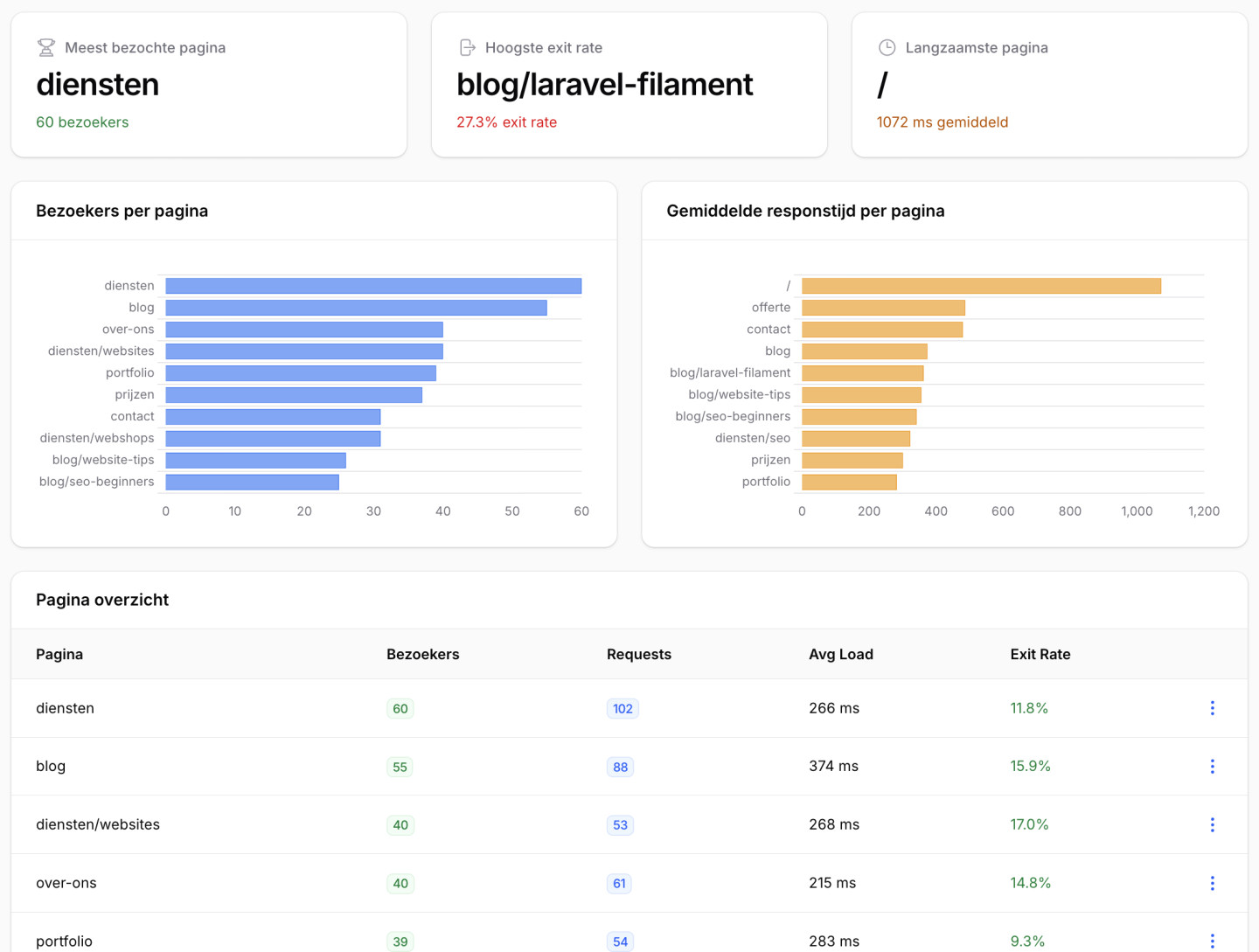
Task: Click the trophy icon beside Meest bezochte pagina
Action: 46,48
